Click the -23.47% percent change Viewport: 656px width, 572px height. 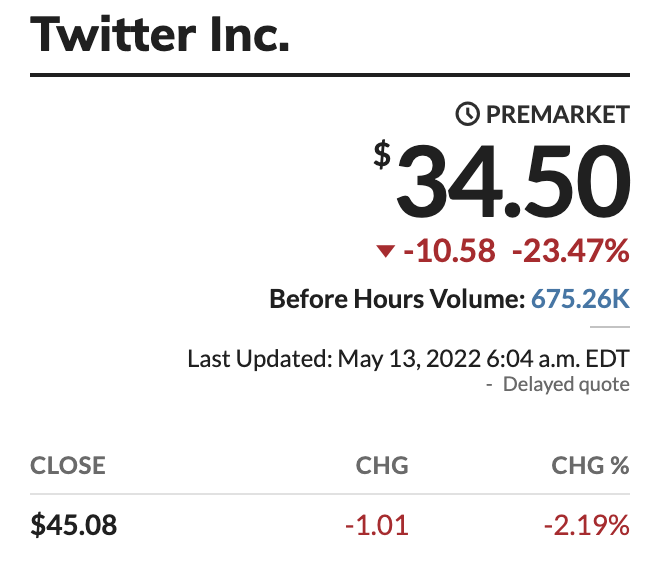(571, 251)
